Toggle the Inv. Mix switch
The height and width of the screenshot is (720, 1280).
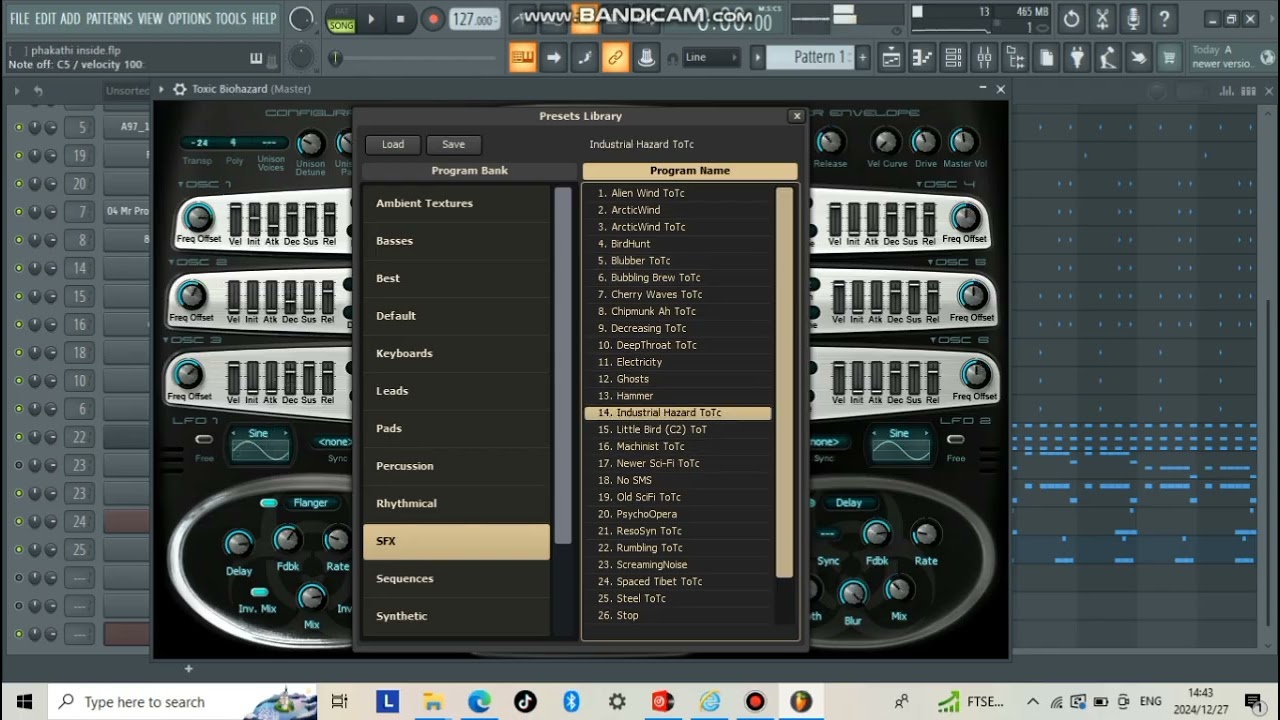point(259,593)
